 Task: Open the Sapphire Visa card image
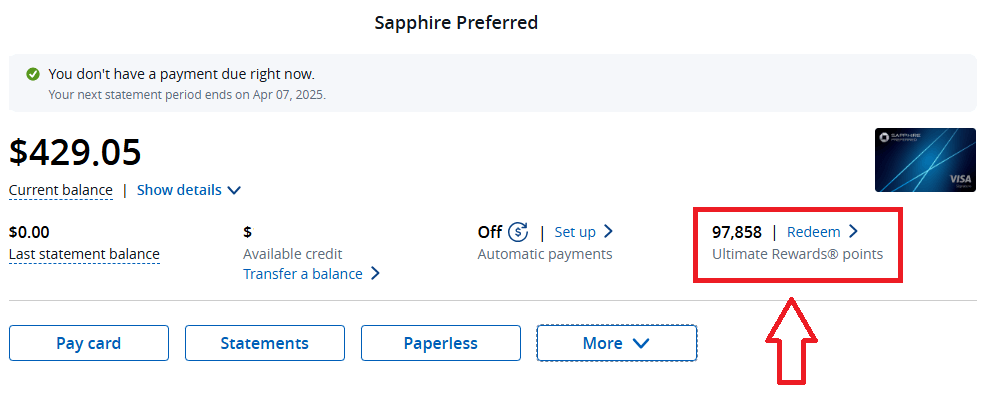click(925, 160)
